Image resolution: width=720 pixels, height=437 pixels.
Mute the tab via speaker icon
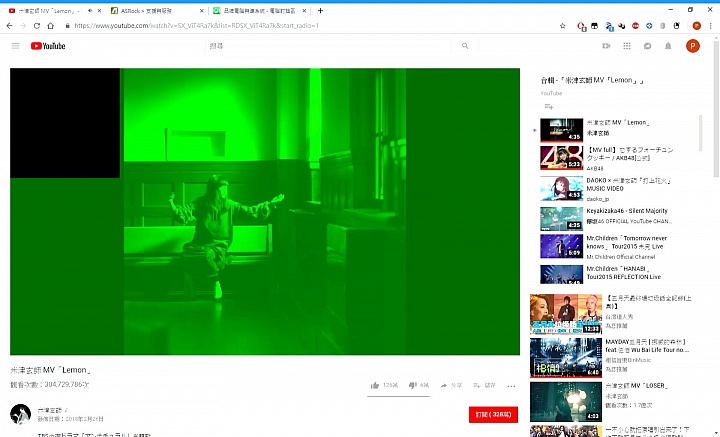pos(90,11)
